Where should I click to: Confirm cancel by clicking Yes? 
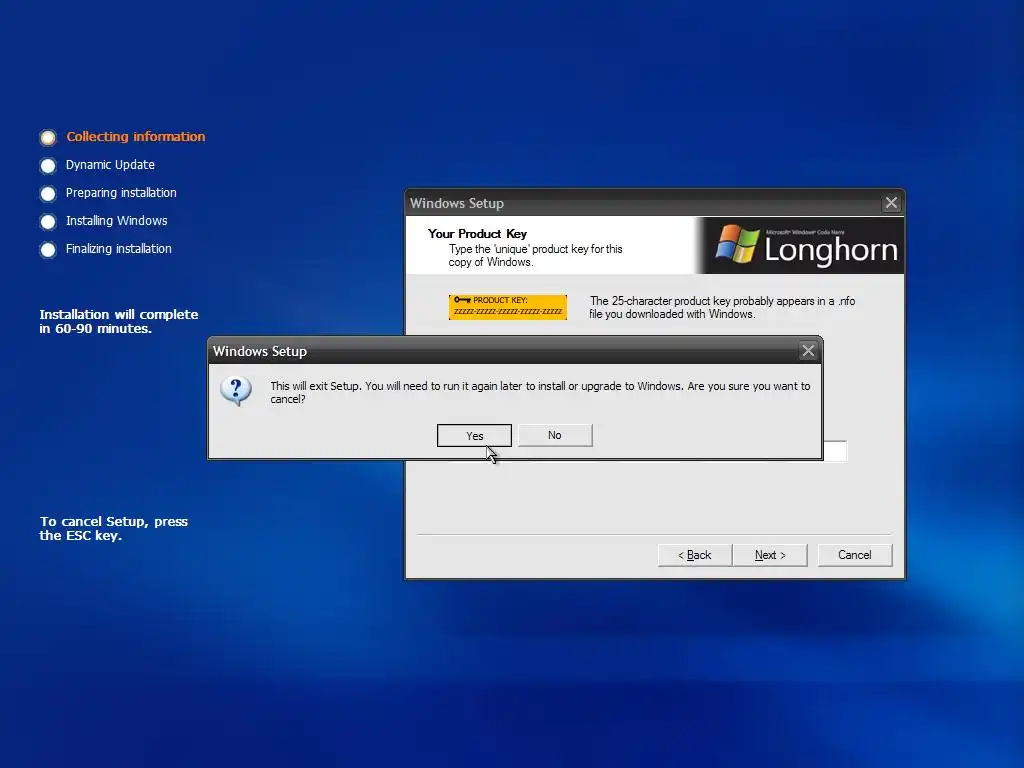(474, 436)
